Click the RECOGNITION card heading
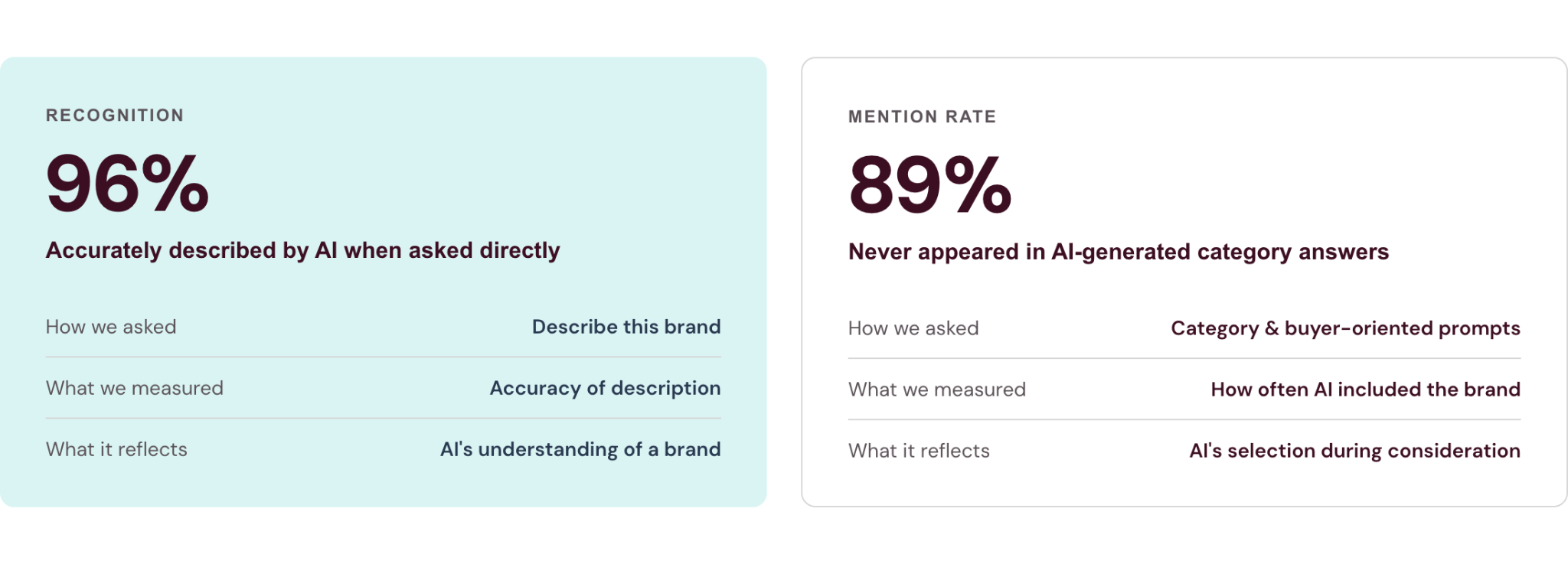 pyautogui.click(x=115, y=116)
